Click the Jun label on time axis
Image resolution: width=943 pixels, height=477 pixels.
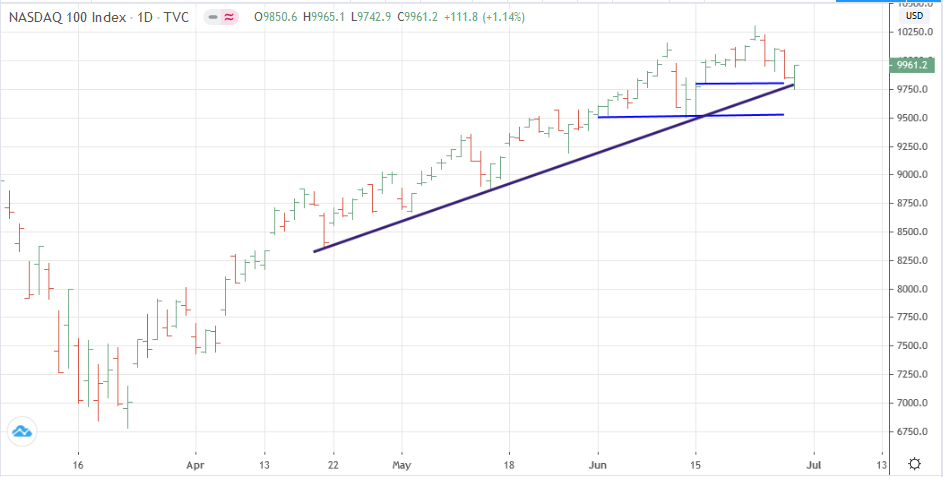[x=599, y=464]
